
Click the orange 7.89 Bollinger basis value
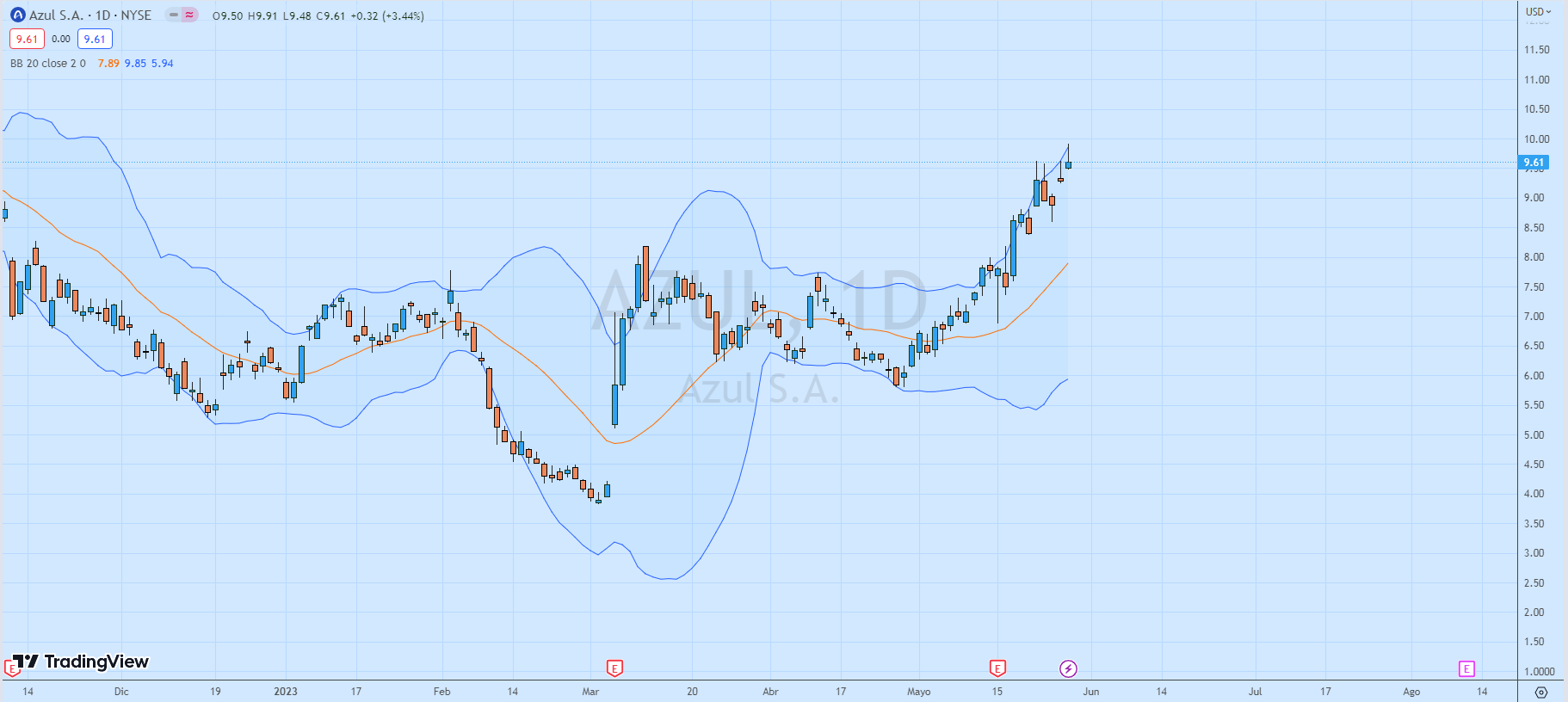(x=108, y=64)
